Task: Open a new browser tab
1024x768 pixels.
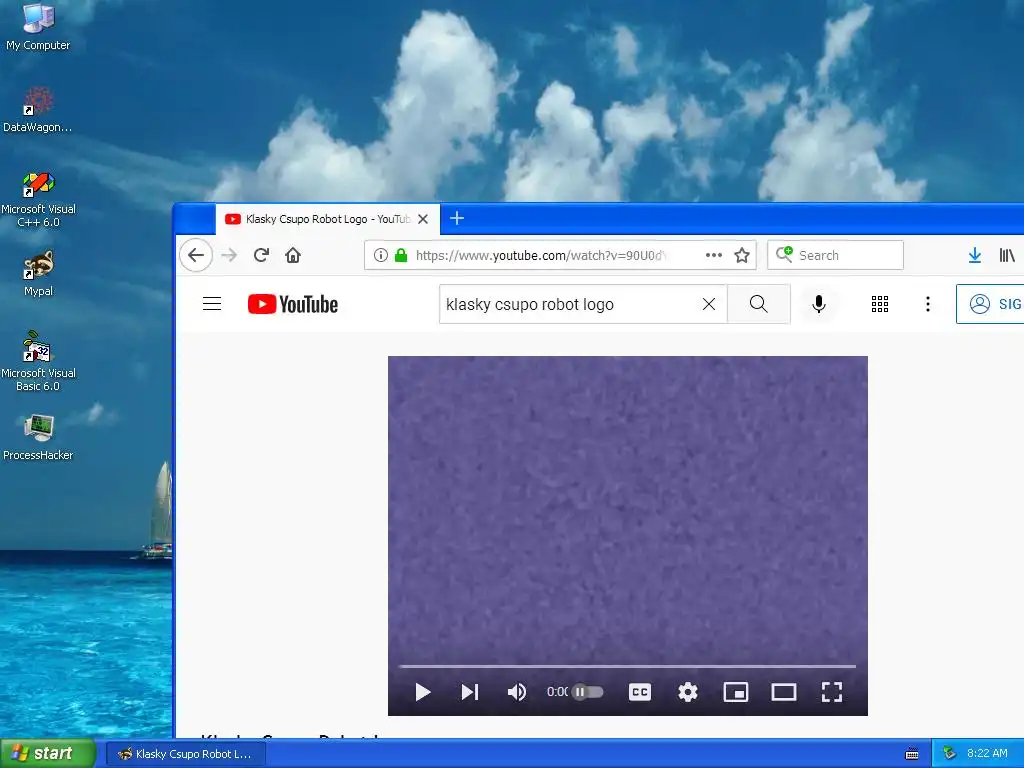Action: [x=457, y=218]
